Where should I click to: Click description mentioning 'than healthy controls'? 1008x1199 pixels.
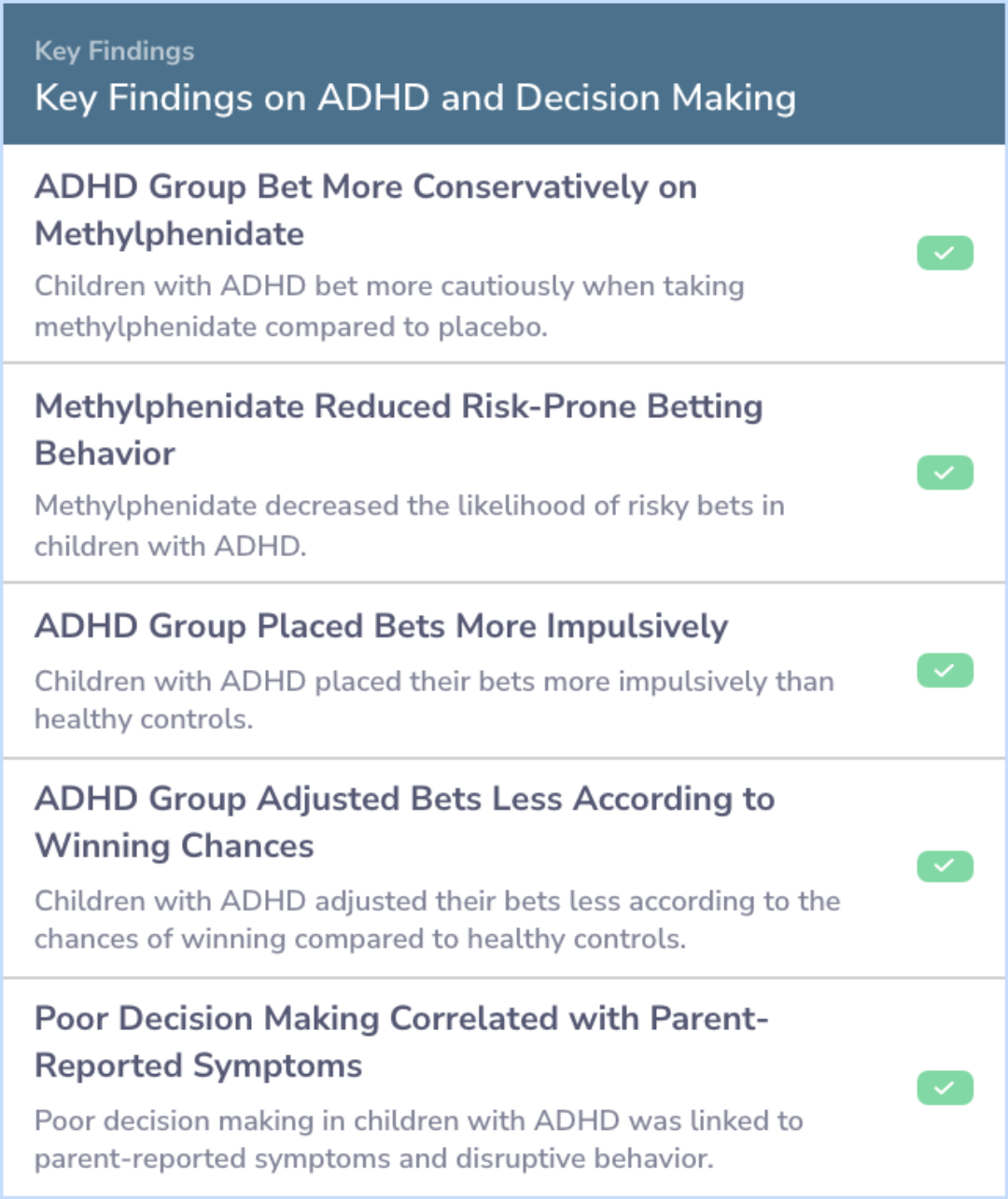pos(434,700)
